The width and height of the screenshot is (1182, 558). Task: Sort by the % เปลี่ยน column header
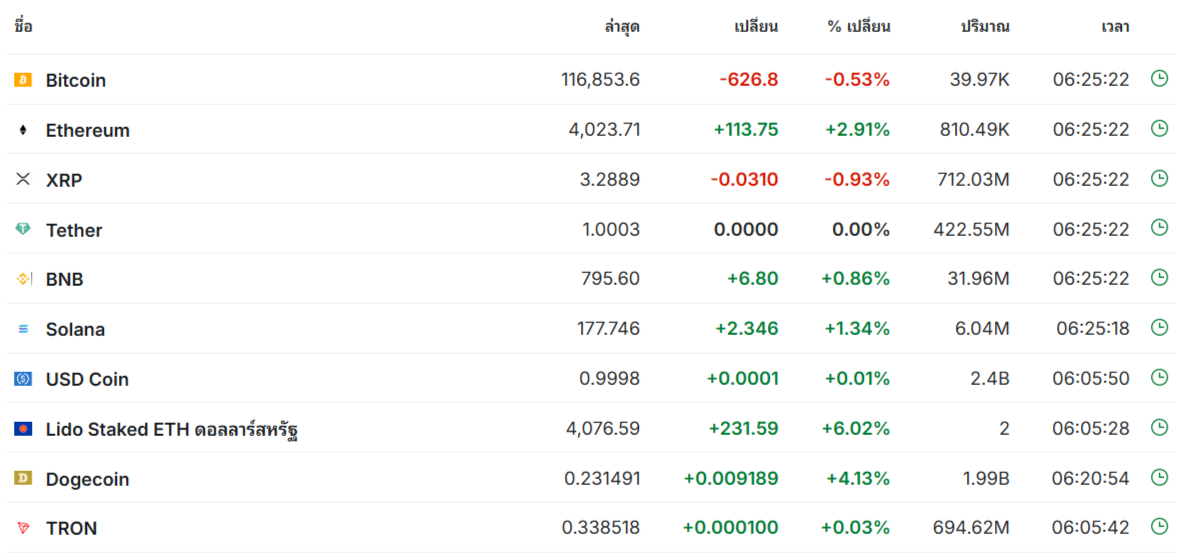pyautogui.click(x=859, y=27)
